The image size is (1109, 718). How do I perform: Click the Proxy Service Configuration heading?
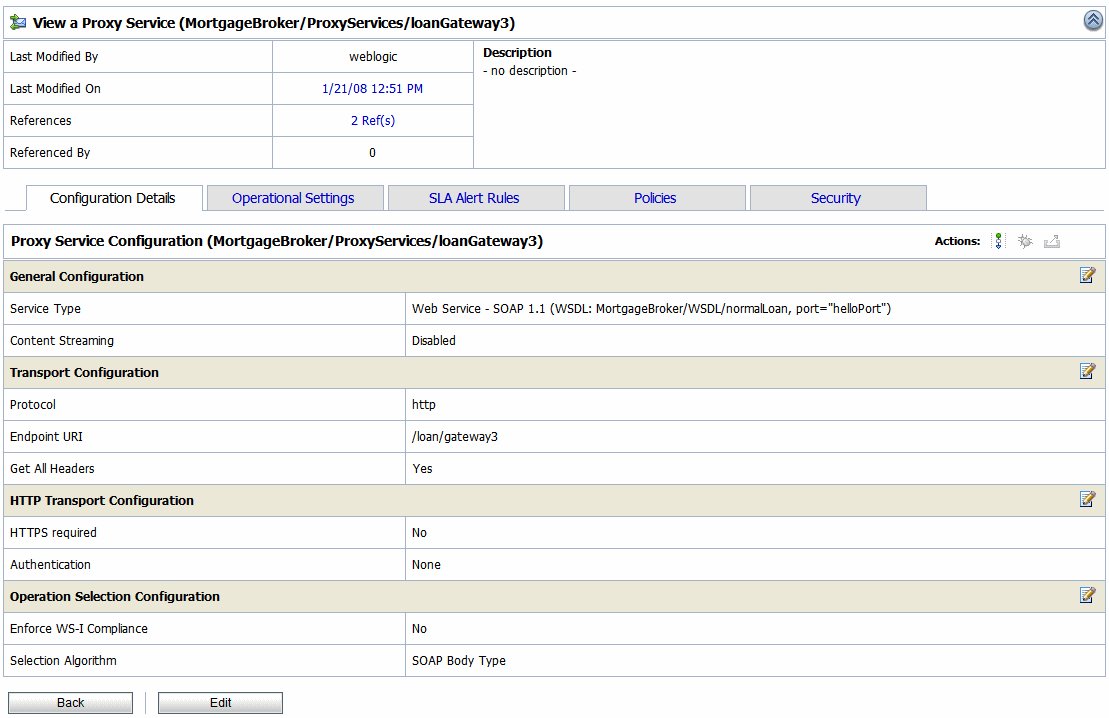tap(277, 241)
